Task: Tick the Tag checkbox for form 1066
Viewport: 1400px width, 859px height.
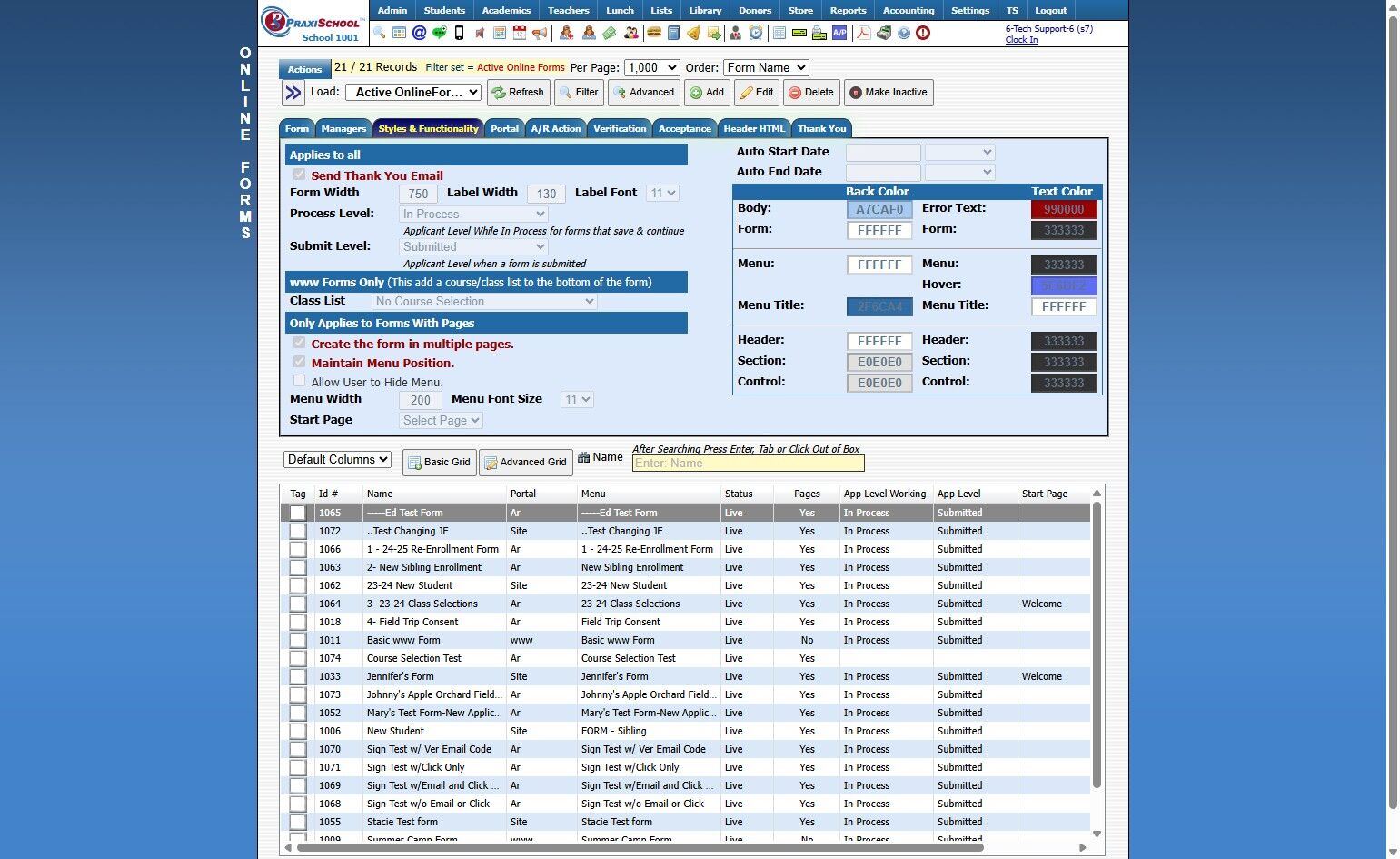Action: [298, 549]
